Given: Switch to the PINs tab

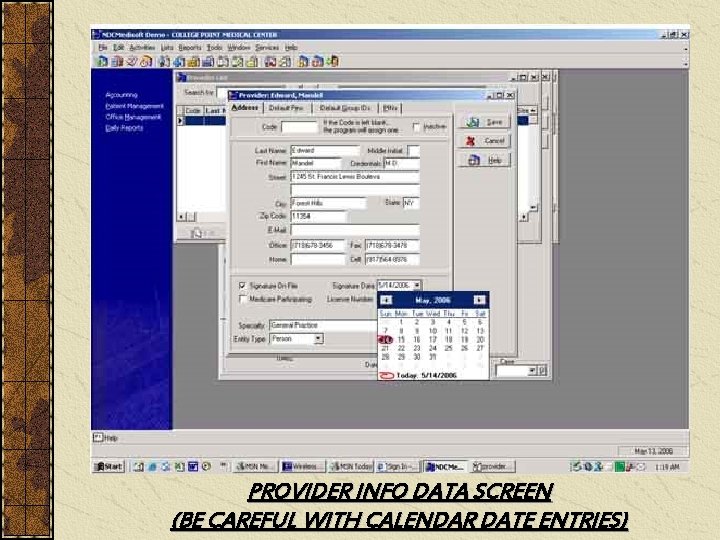Looking at the screenshot, I should pos(390,108).
